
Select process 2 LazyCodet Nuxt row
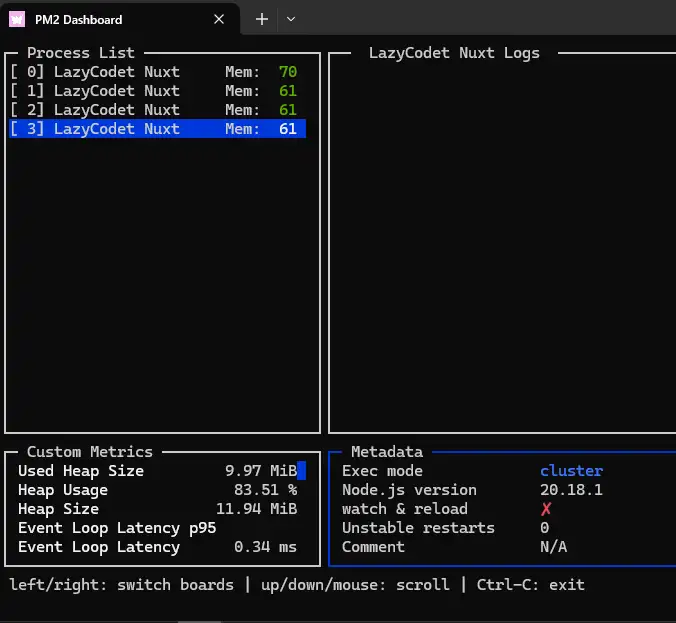tap(157, 110)
